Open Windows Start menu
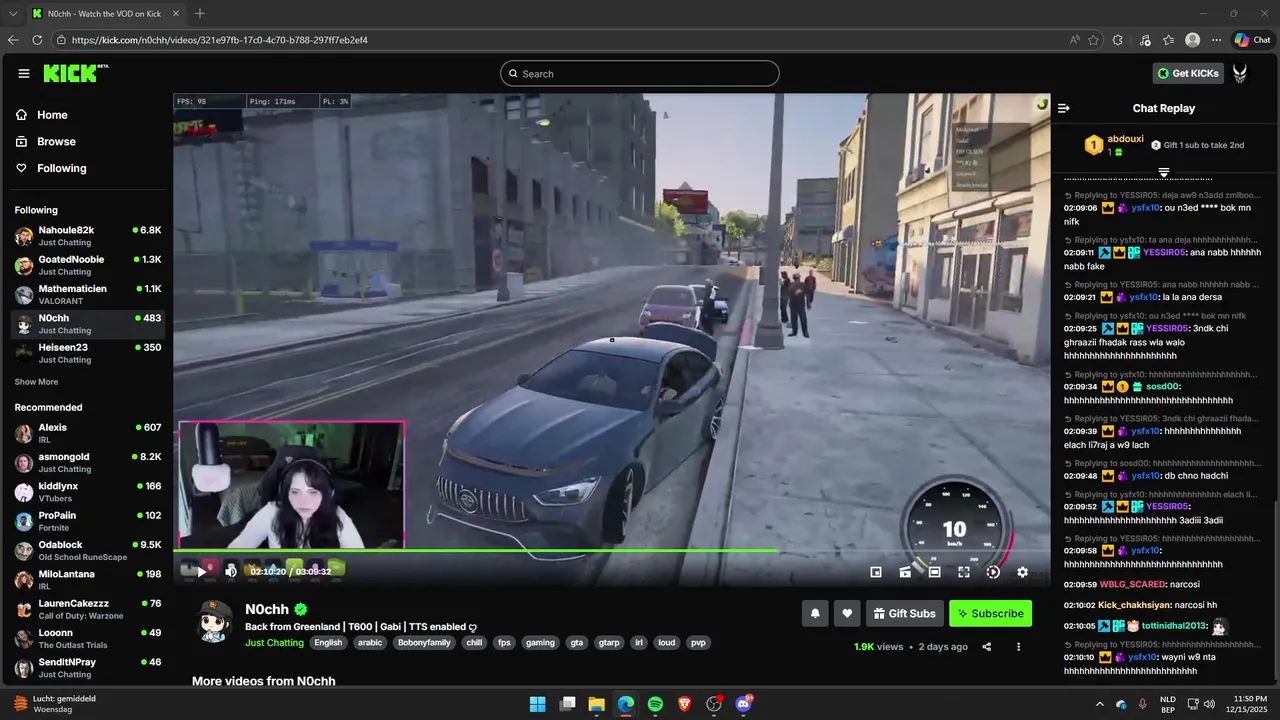The height and width of the screenshot is (720, 1280). [537, 704]
